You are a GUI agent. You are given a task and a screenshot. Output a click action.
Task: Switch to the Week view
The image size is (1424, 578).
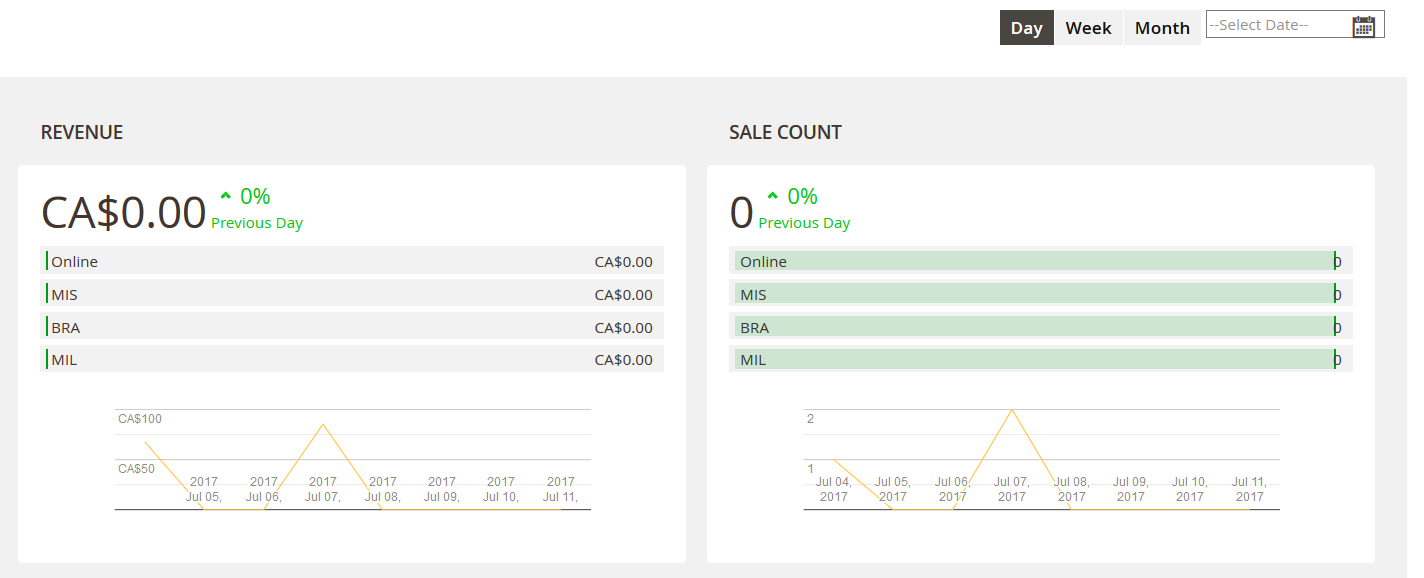pyautogui.click(x=1088, y=28)
